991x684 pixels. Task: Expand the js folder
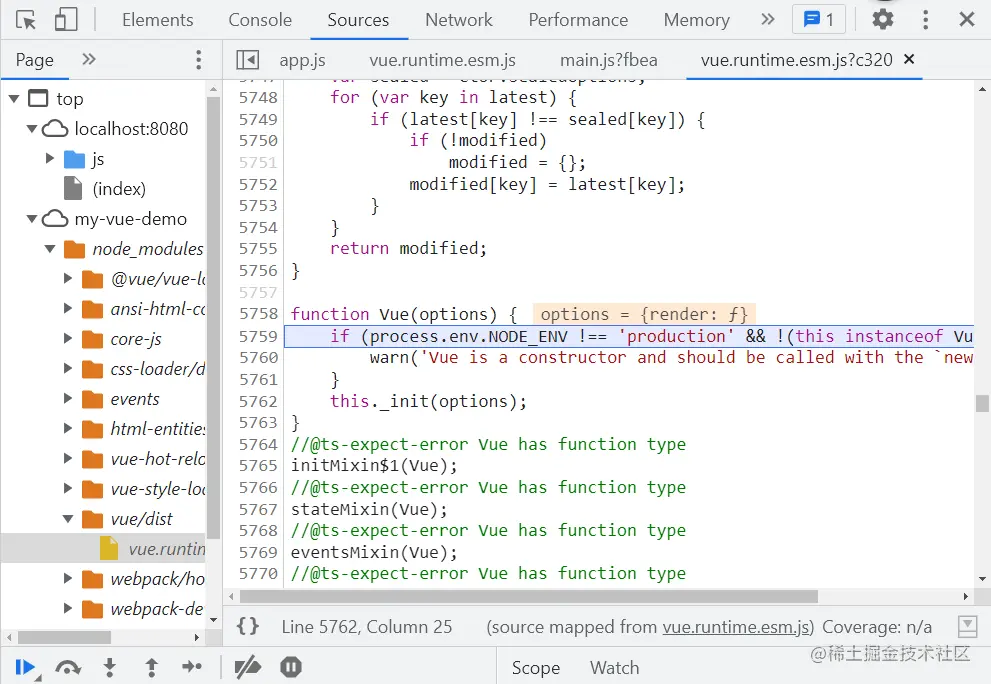click(50, 158)
